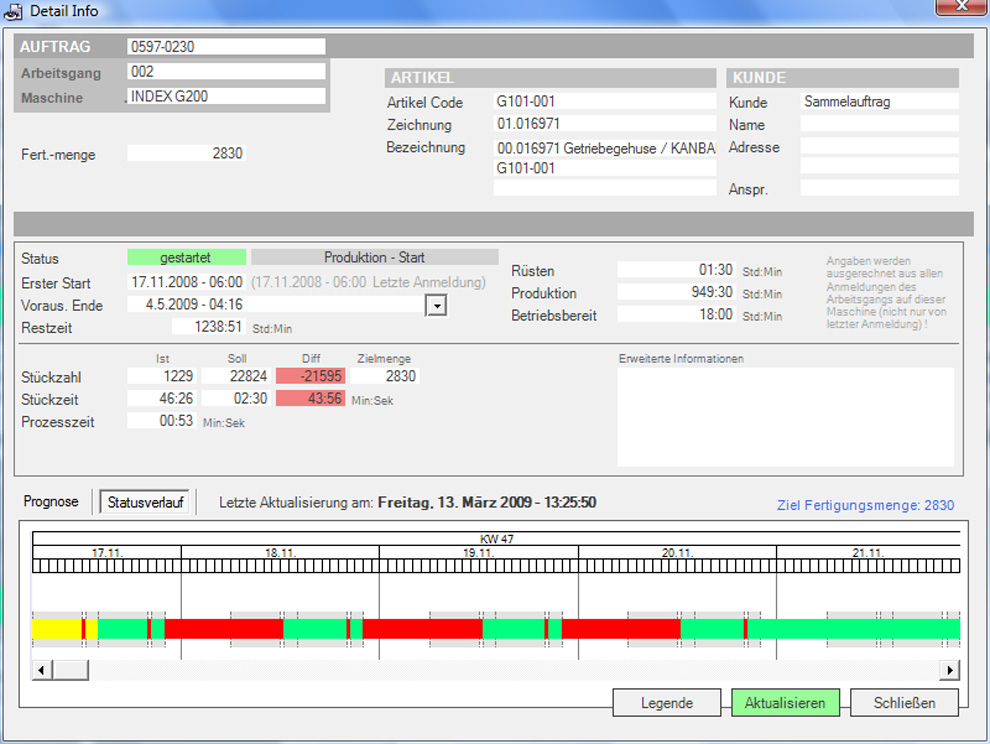The width and height of the screenshot is (990, 744).
Task: Click the timeline scrollbar right arrow
Action: tap(950, 669)
